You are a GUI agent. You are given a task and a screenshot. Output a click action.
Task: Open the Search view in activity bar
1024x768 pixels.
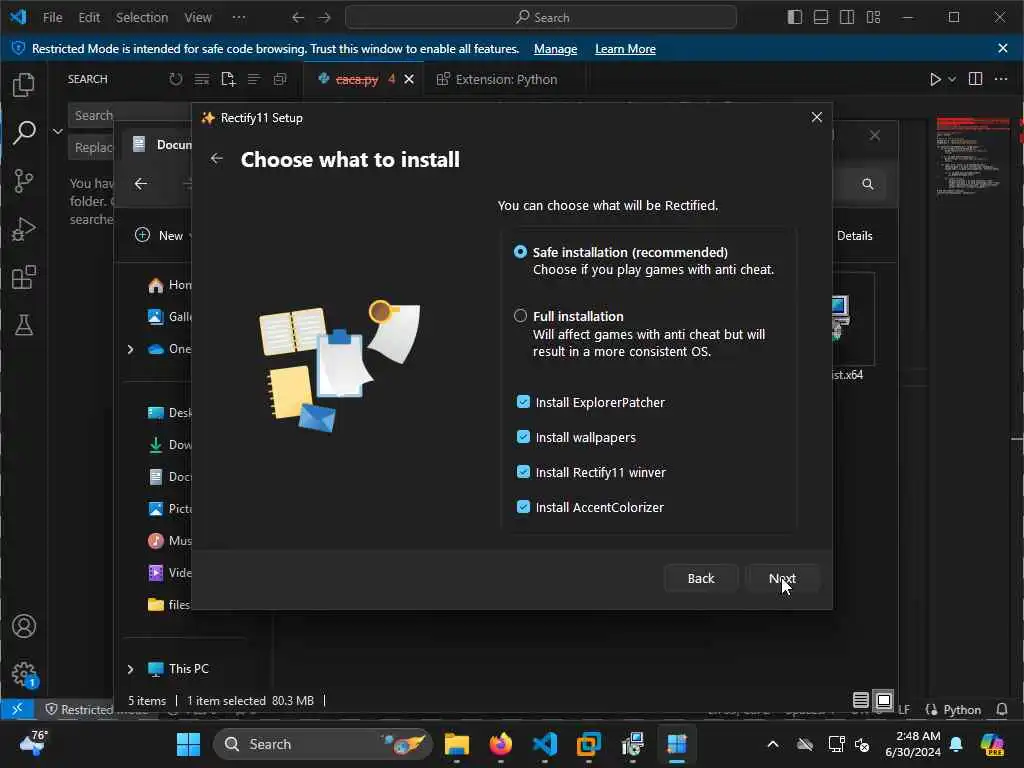click(x=24, y=133)
